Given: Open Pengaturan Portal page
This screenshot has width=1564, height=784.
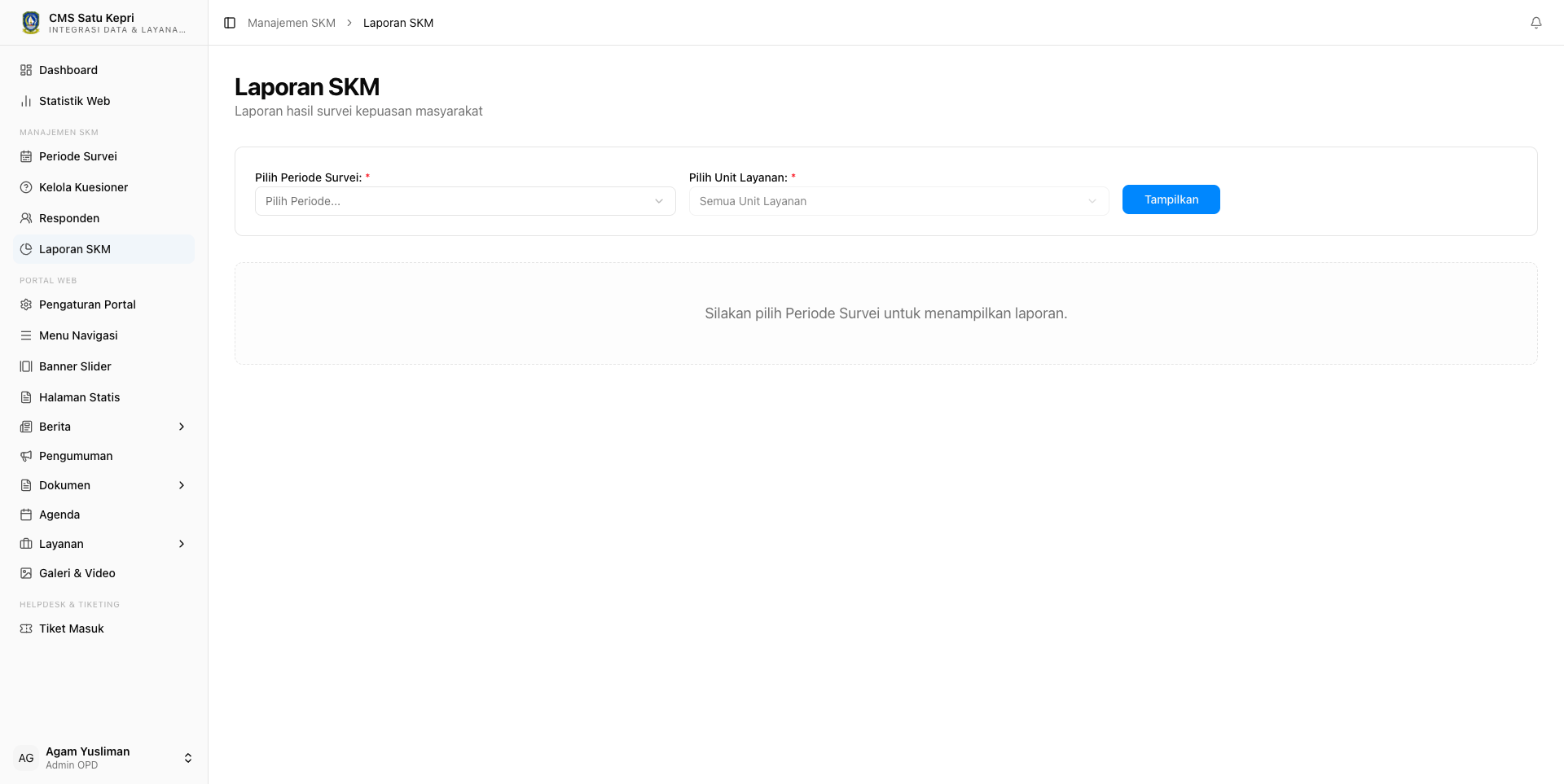Looking at the screenshot, I should (x=103, y=304).
